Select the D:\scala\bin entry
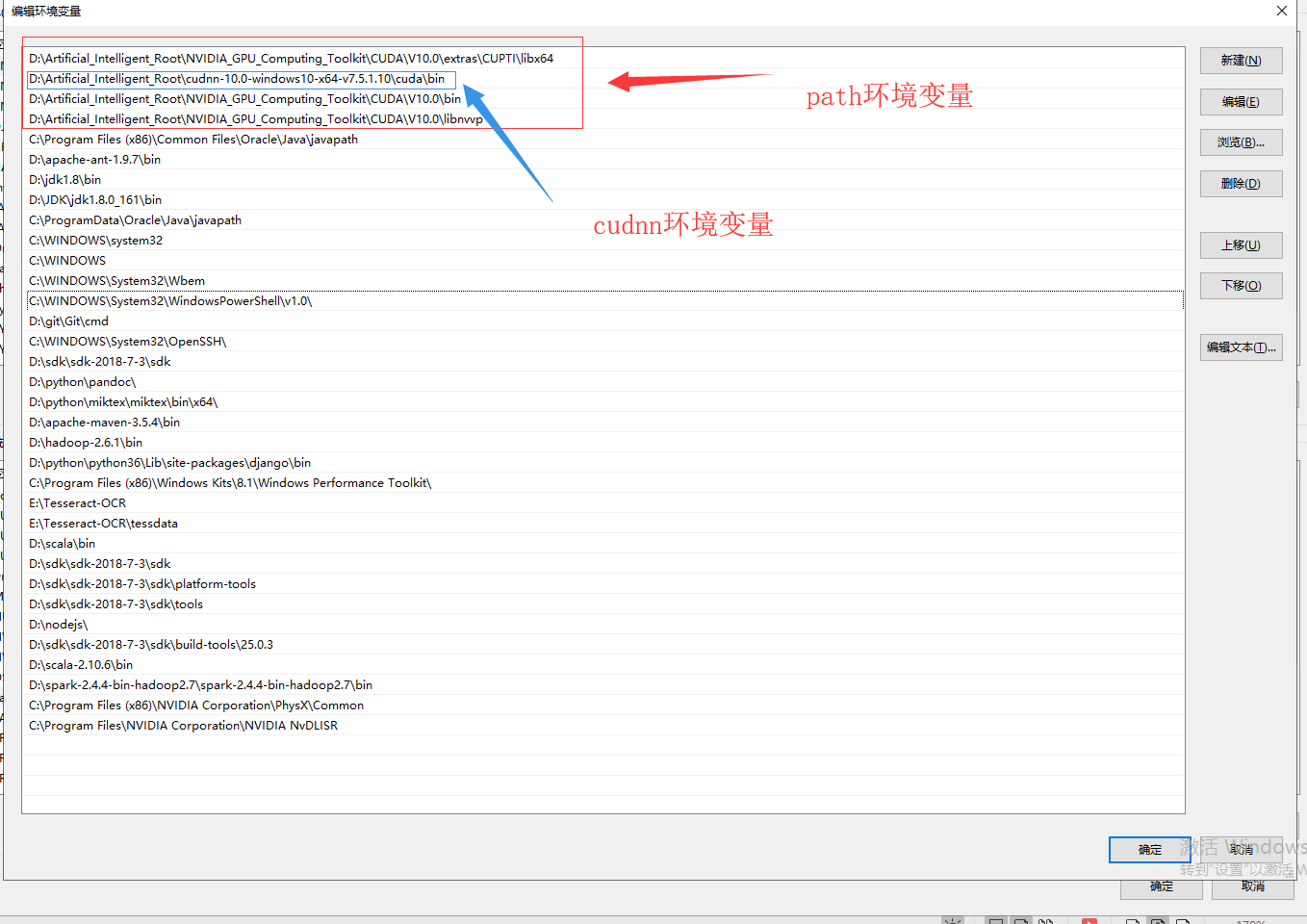Image resolution: width=1307 pixels, height=924 pixels. [x=603, y=544]
